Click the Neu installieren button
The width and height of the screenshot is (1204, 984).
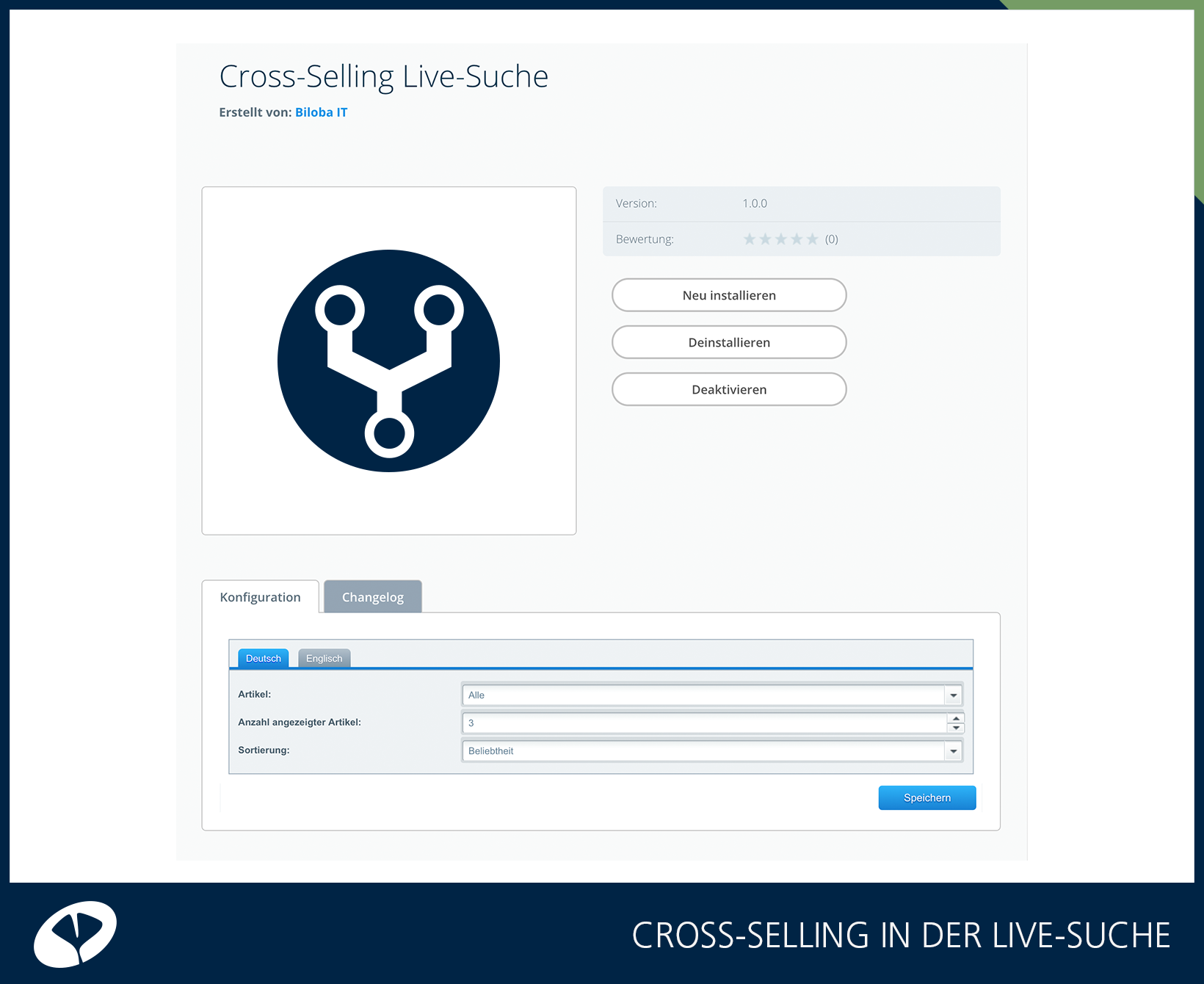click(729, 295)
